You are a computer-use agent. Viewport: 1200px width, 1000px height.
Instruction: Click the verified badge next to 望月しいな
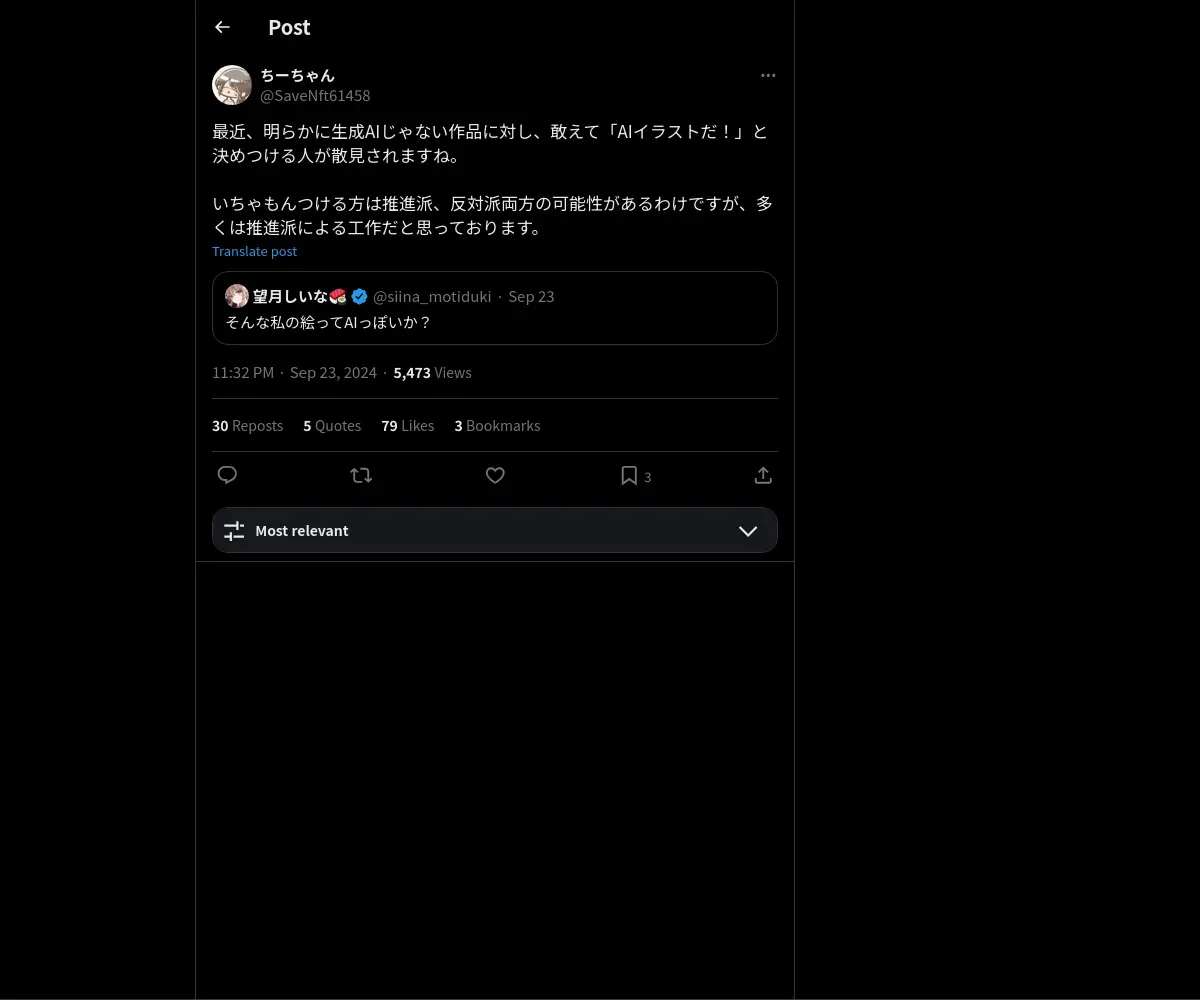(x=360, y=296)
